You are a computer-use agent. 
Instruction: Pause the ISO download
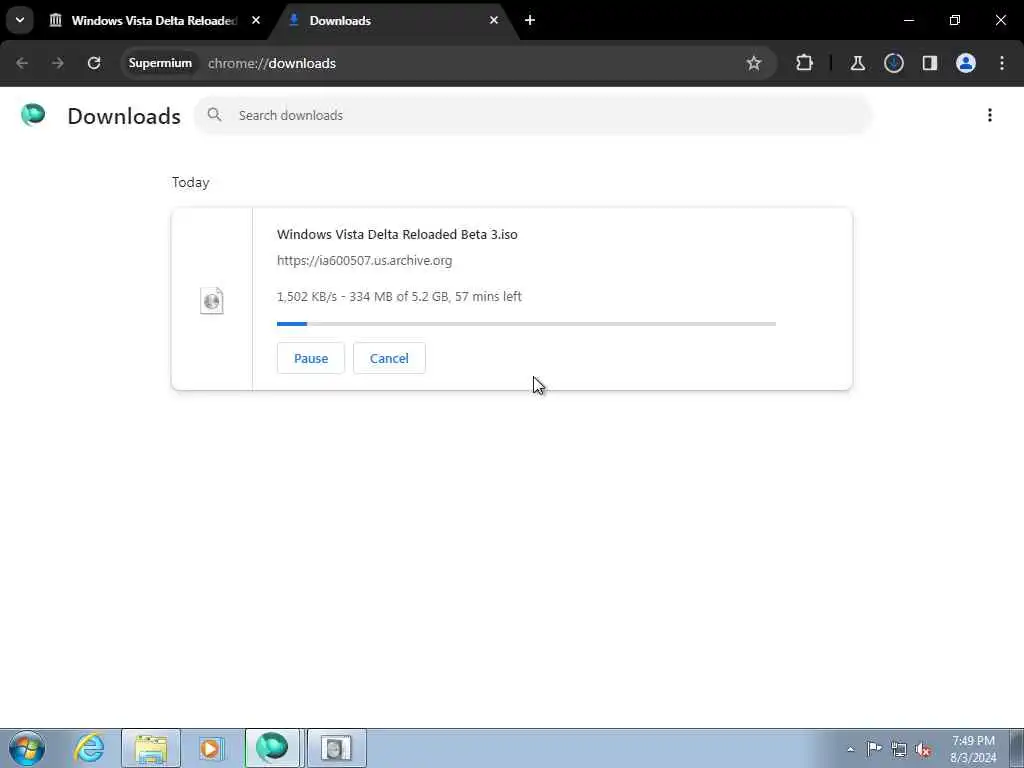pos(311,358)
